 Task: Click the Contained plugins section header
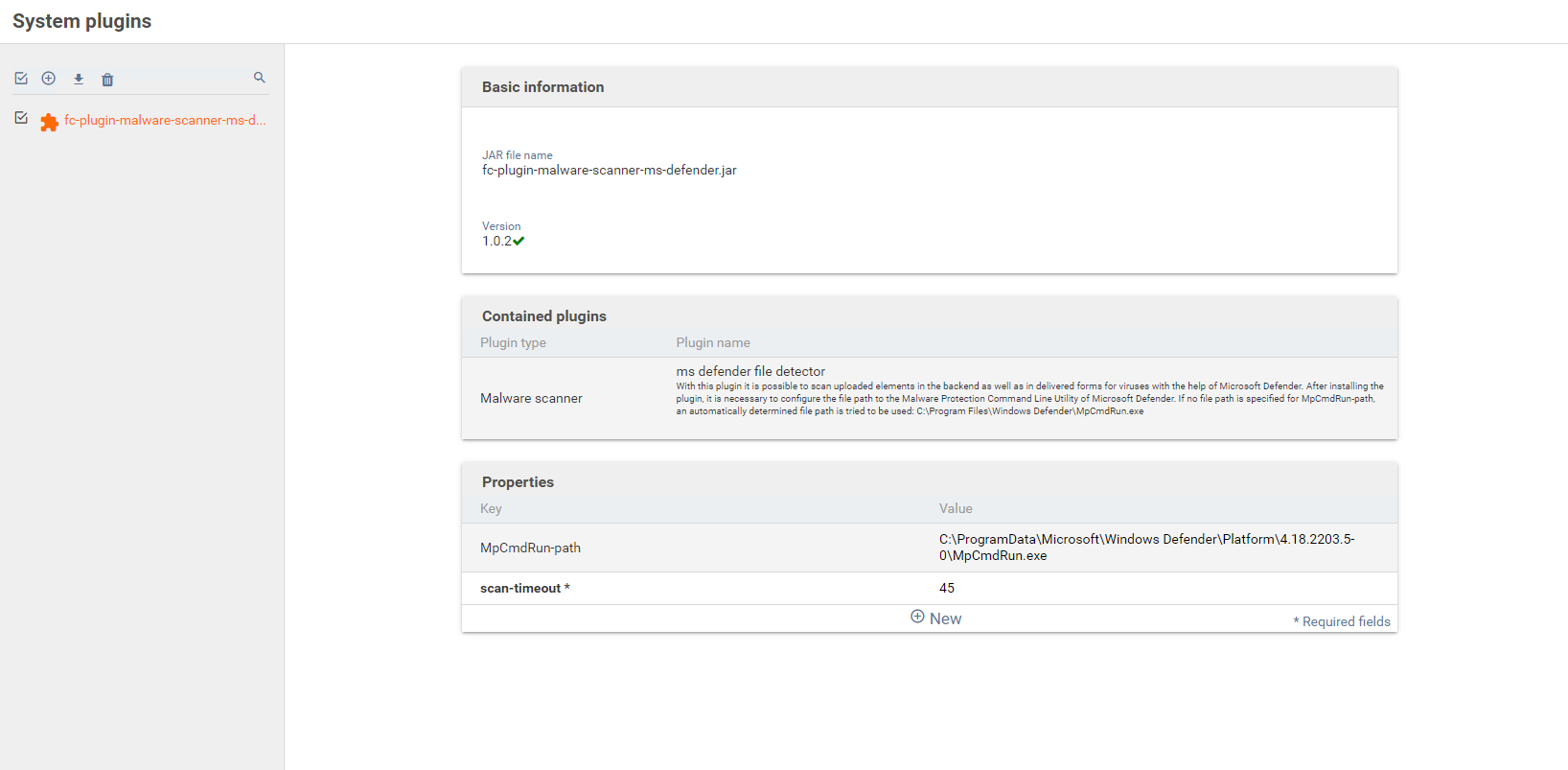point(543,316)
